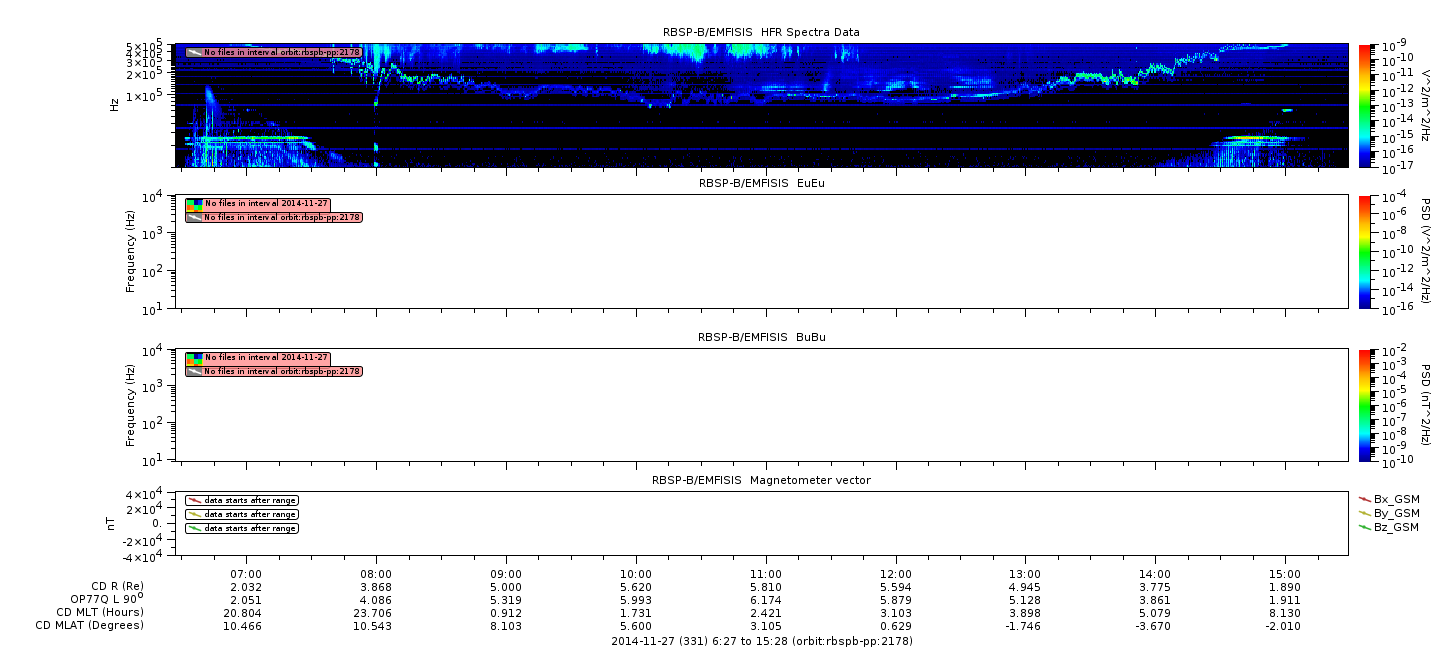Click the time range caption under the axis
Image resolution: width=1447 pixels, height=658 pixels.
tap(761, 641)
